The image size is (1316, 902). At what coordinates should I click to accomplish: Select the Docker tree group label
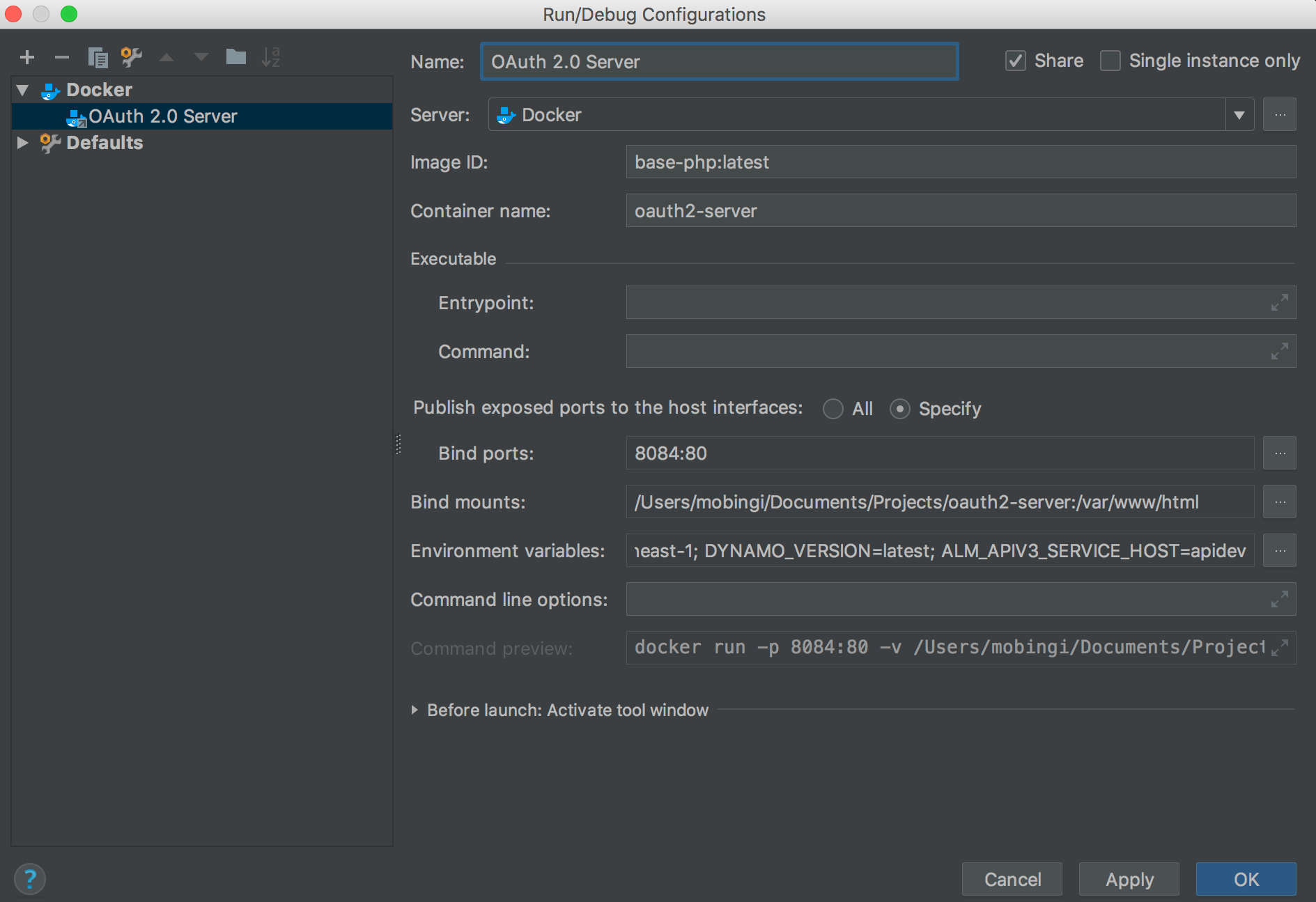pos(99,90)
